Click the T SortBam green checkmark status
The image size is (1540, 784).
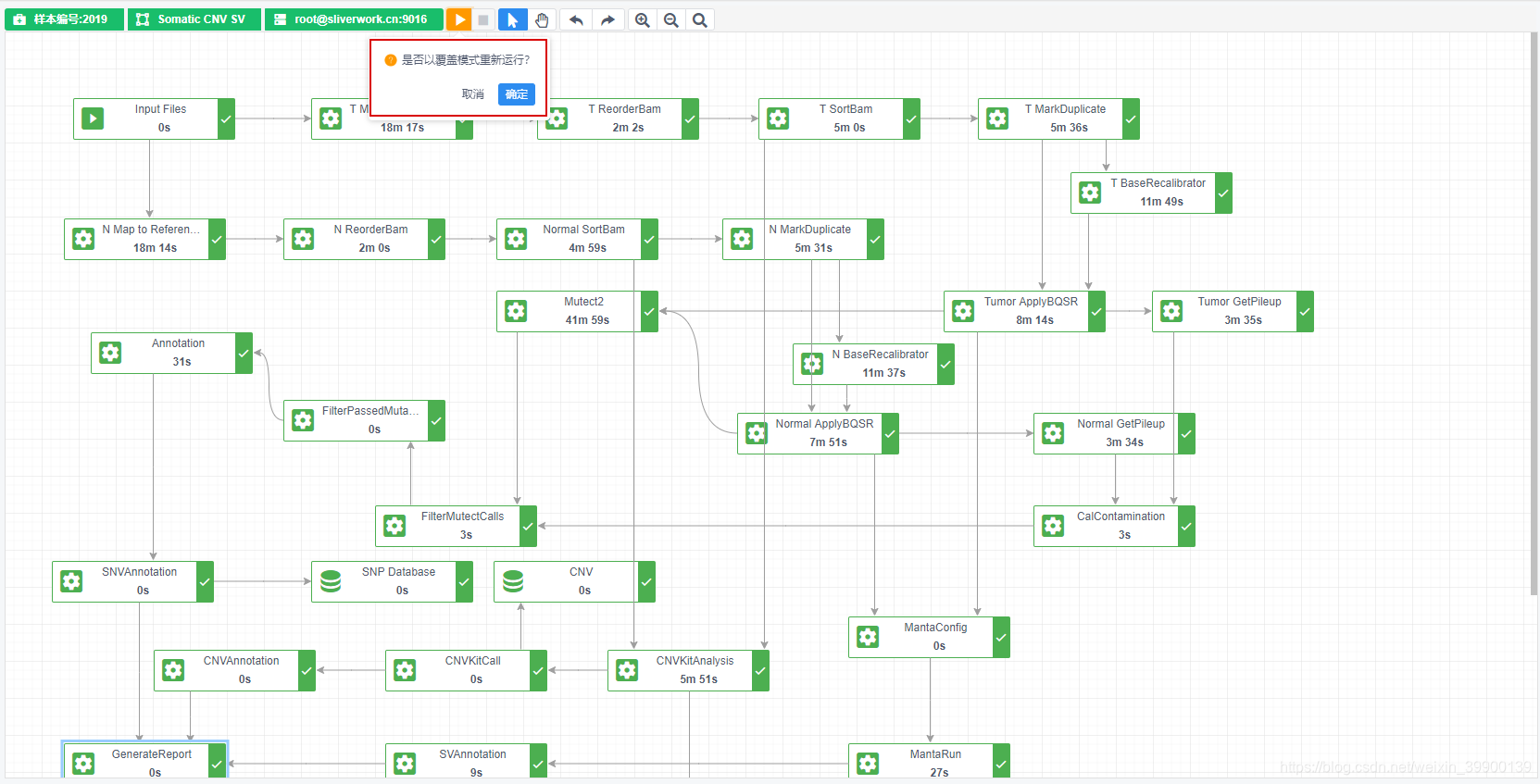[x=911, y=118]
